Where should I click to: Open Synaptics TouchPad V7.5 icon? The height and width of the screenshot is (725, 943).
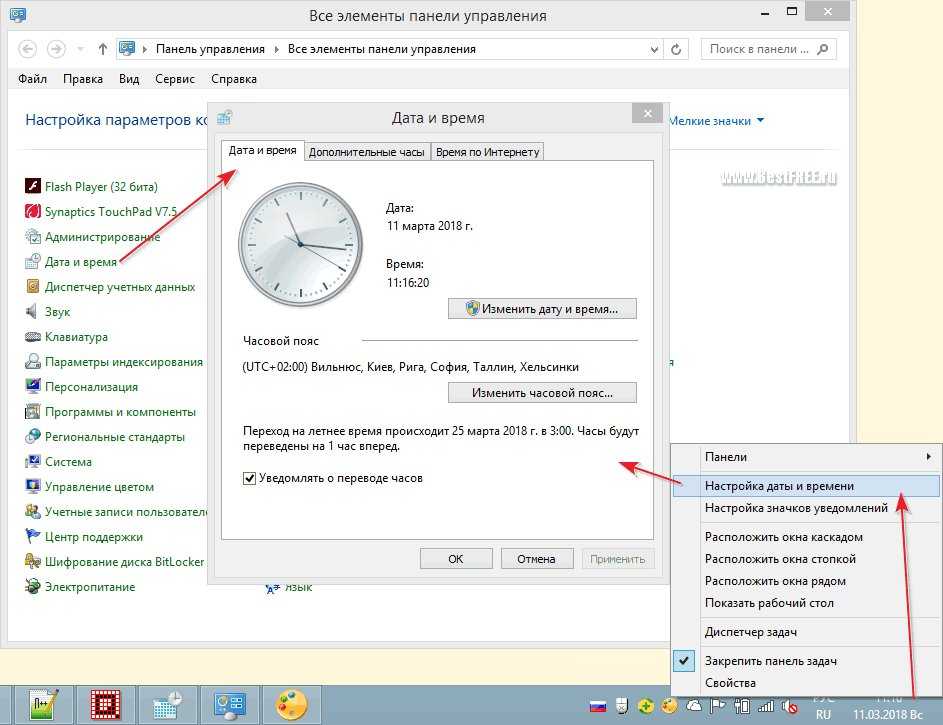[x=32, y=211]
